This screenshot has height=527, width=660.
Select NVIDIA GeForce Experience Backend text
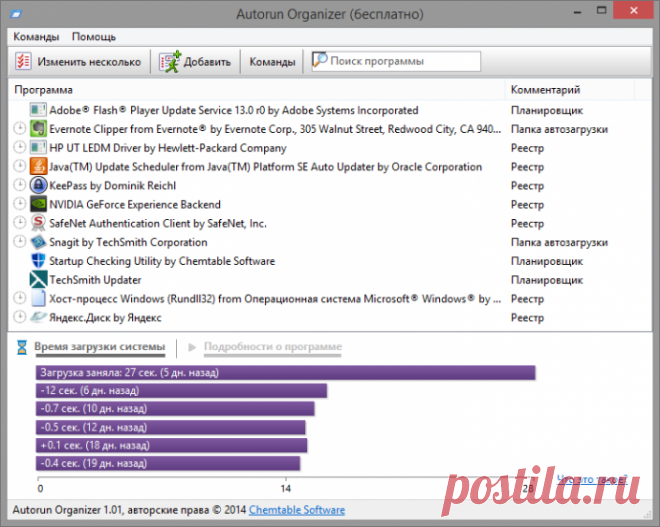[135, 204]
